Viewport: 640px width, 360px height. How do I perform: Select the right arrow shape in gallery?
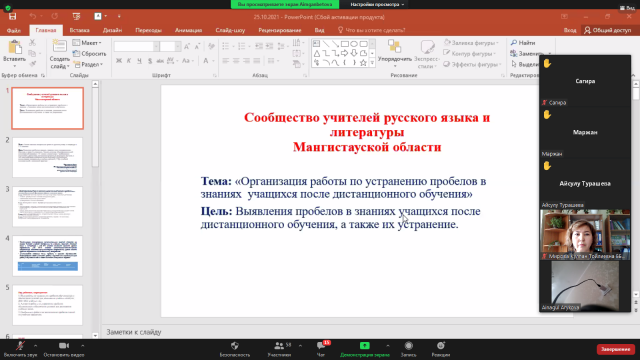pos(344,53)
